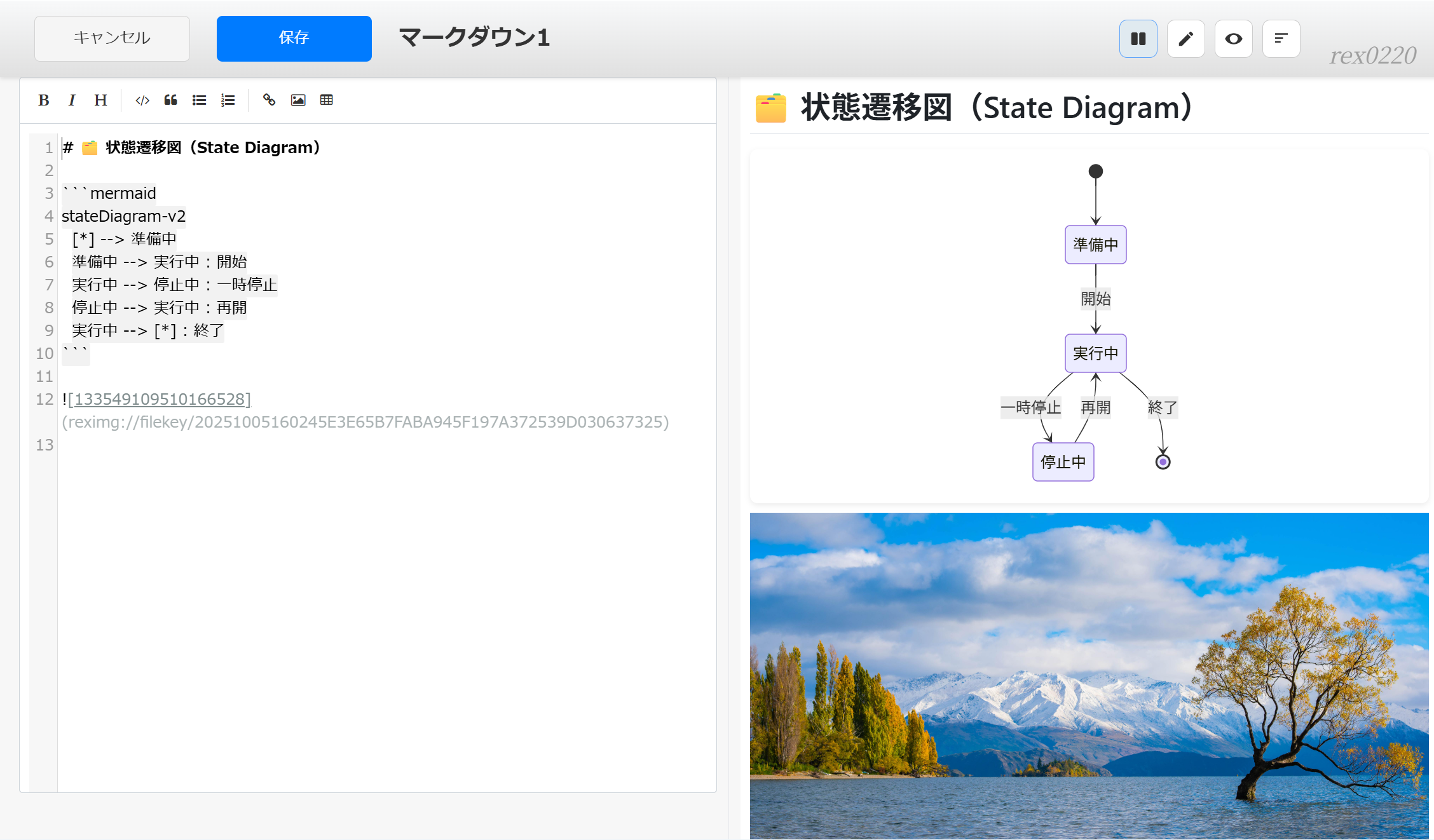Image resolution: width=1434 pixels, height=840 pixels.
Task: Insert a table from the toolbar
Action: click(x=326, y=100)
